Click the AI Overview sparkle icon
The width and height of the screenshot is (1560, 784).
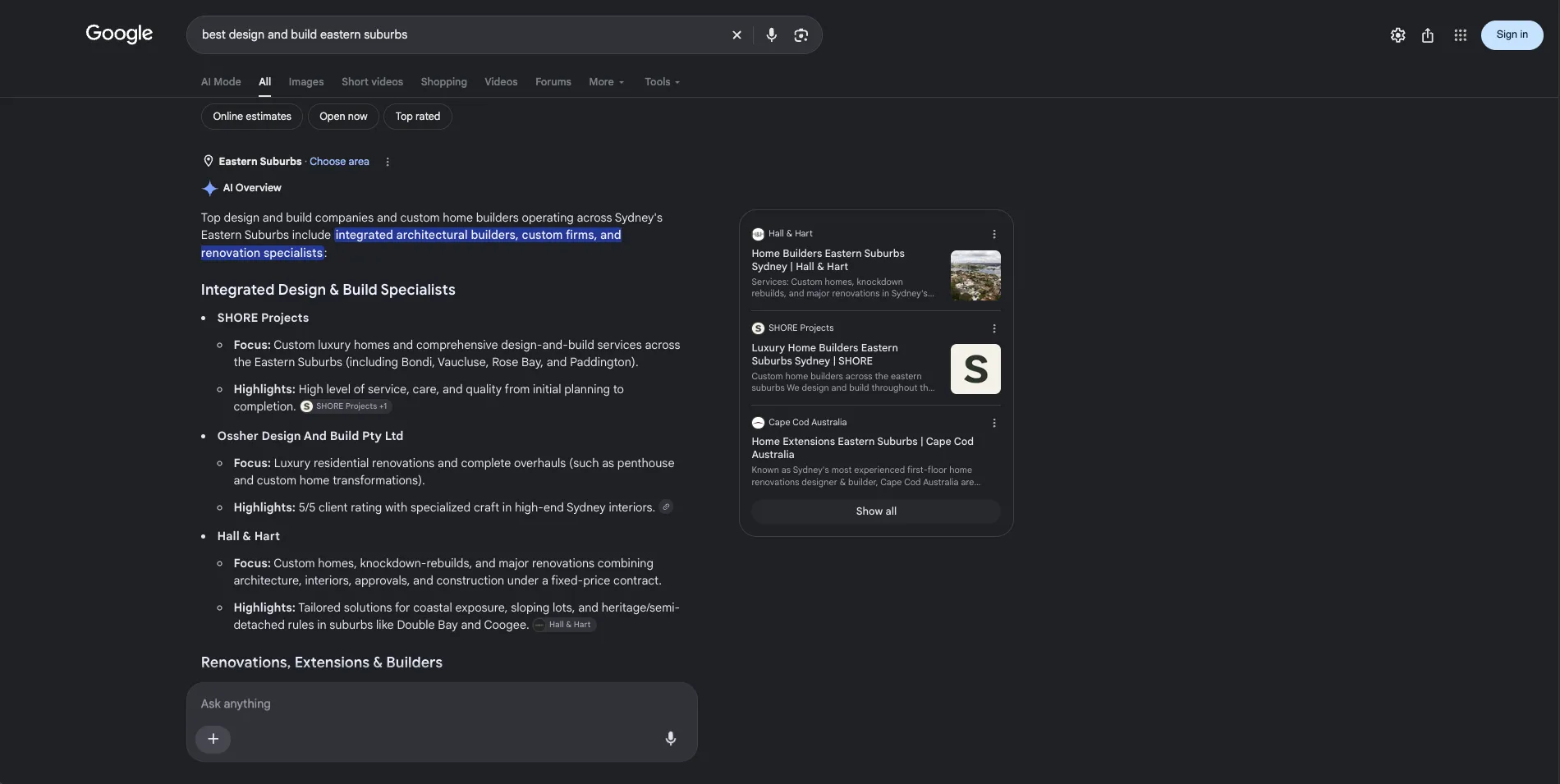pos(209,188)
